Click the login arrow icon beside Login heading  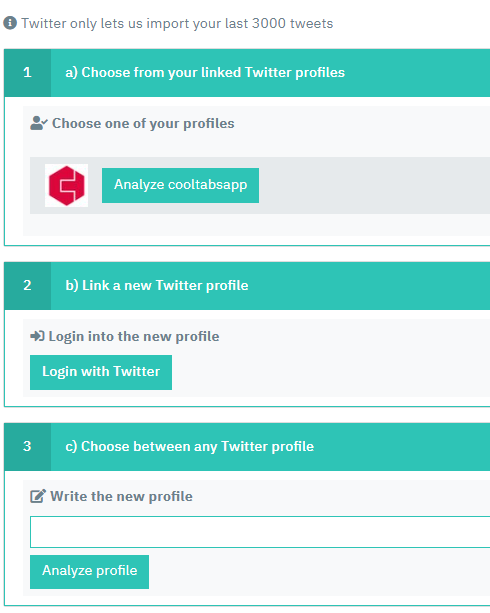(38, 336)
